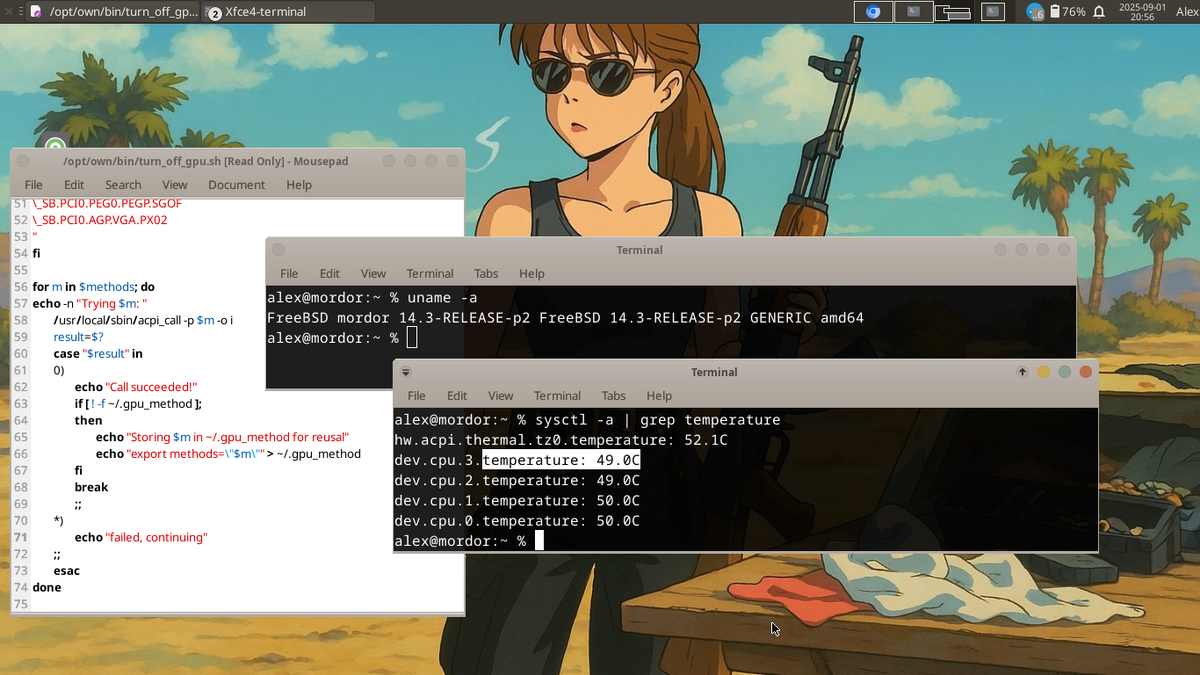This screenshot has width=1200, height=675.
Task: Open the View menu in Mousepad
Action: [175, 185]
